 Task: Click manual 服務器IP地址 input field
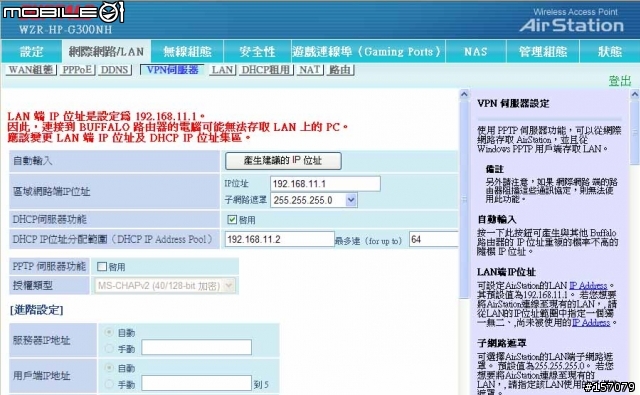(196, 348)
